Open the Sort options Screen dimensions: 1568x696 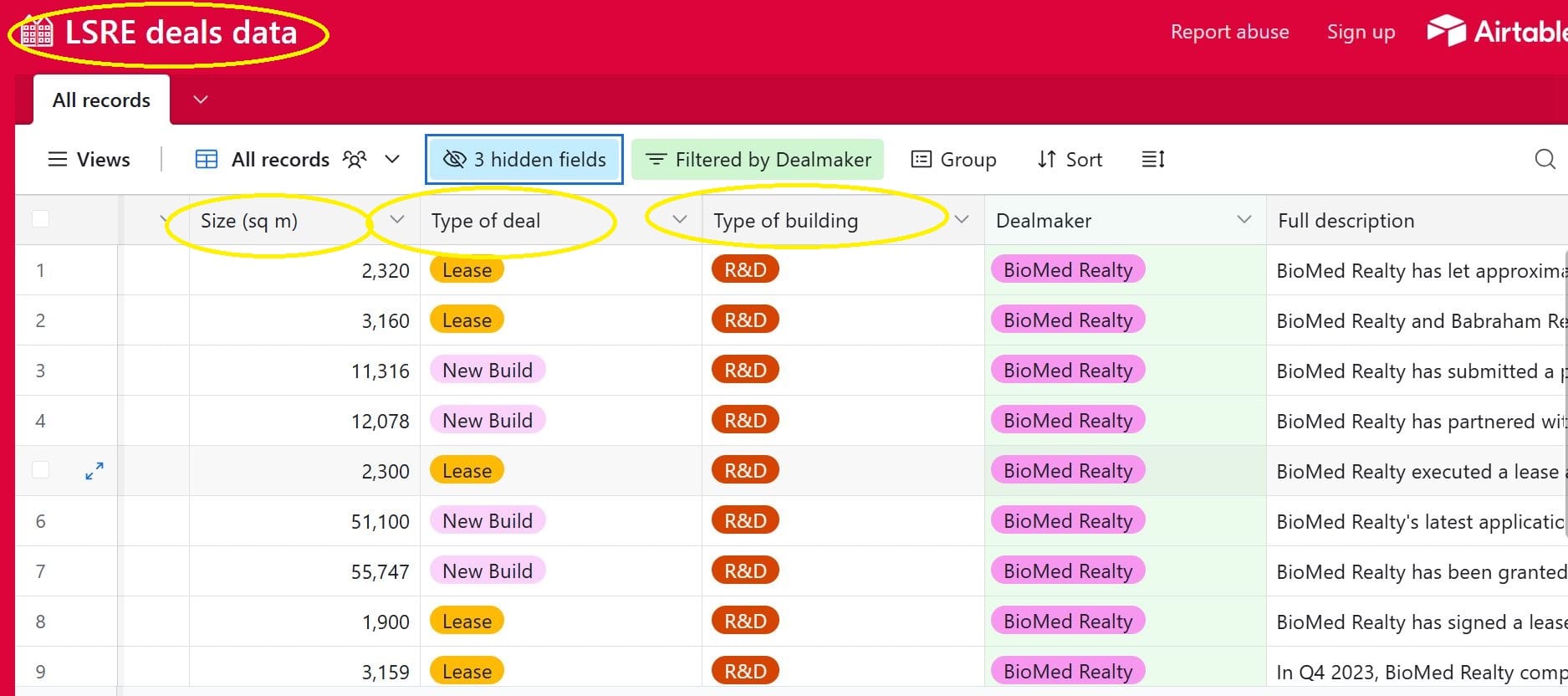click(1070, 159)
